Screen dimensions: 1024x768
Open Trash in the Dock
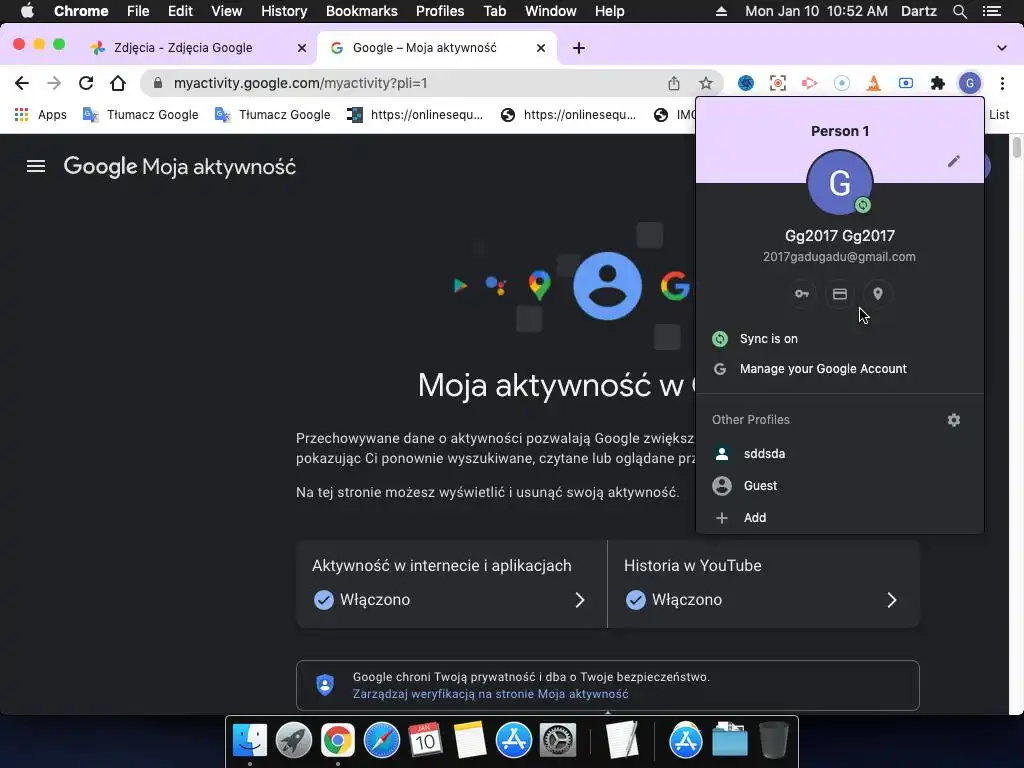point(773,741)
